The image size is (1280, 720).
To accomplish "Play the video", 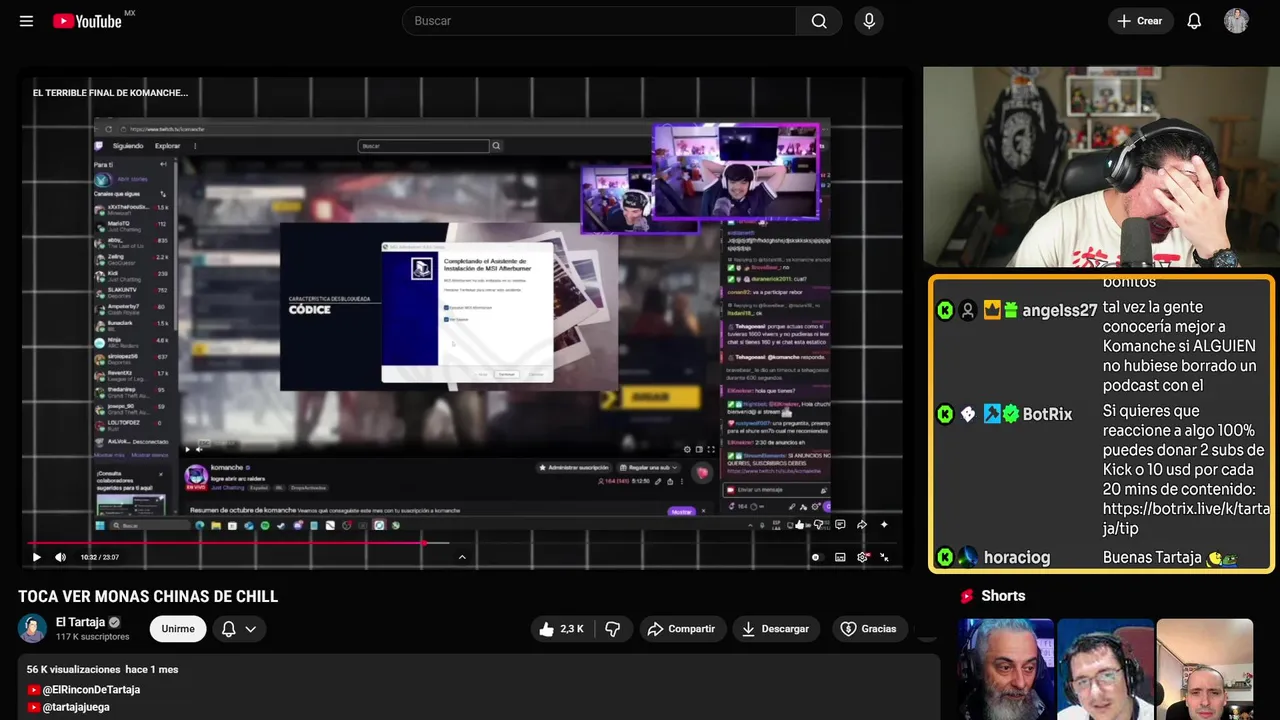I will tap(37, 557).
